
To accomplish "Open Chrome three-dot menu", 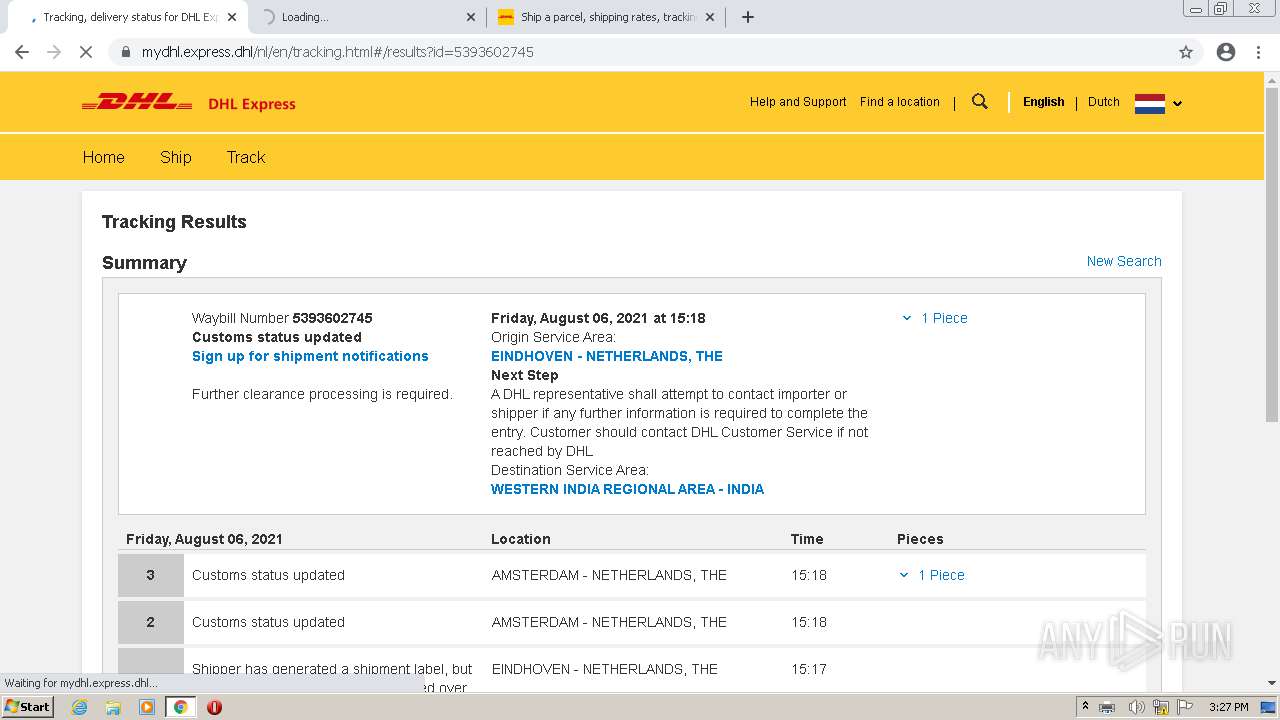I will click(1258, 52).
